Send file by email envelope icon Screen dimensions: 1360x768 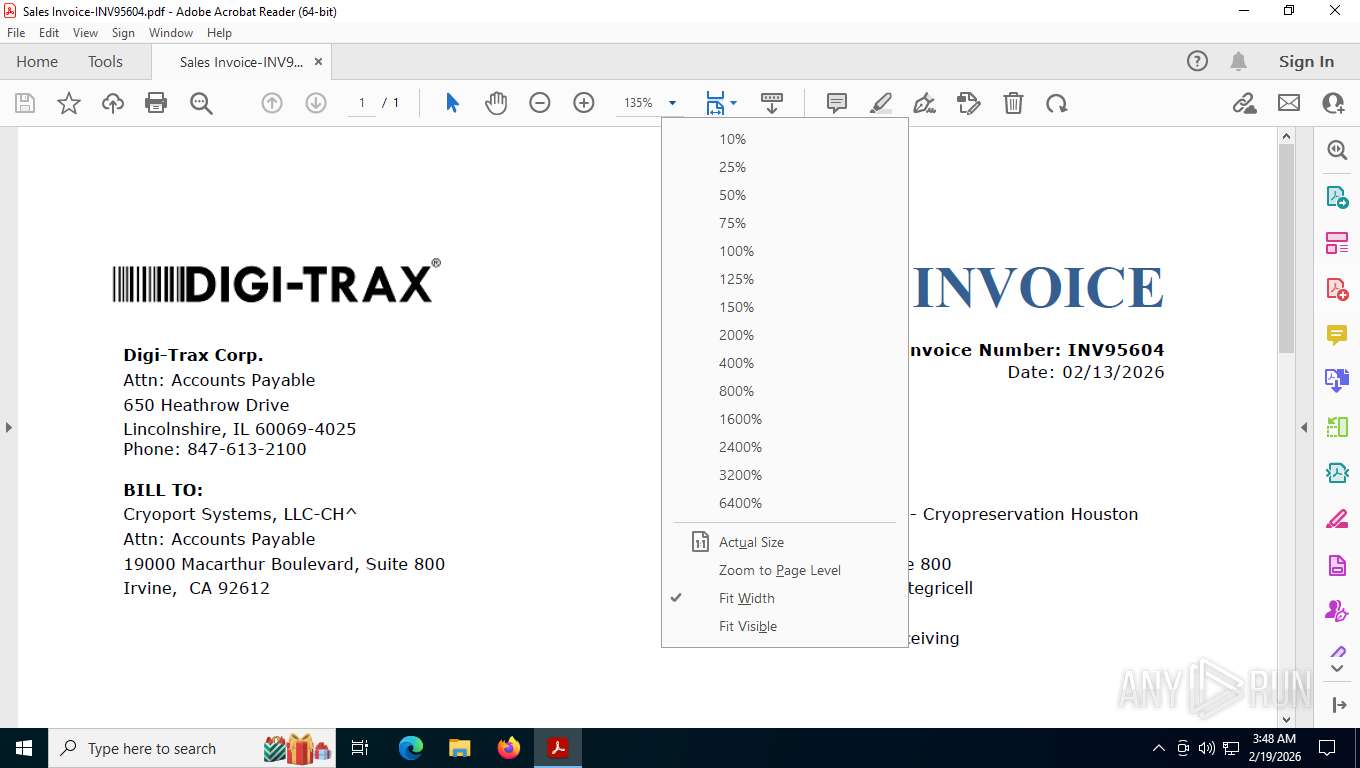click(1289, 103)
